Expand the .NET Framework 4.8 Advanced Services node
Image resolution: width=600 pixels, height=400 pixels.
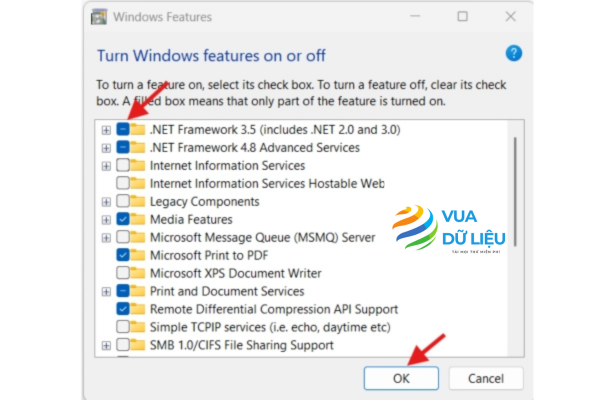tap(106, 147)
